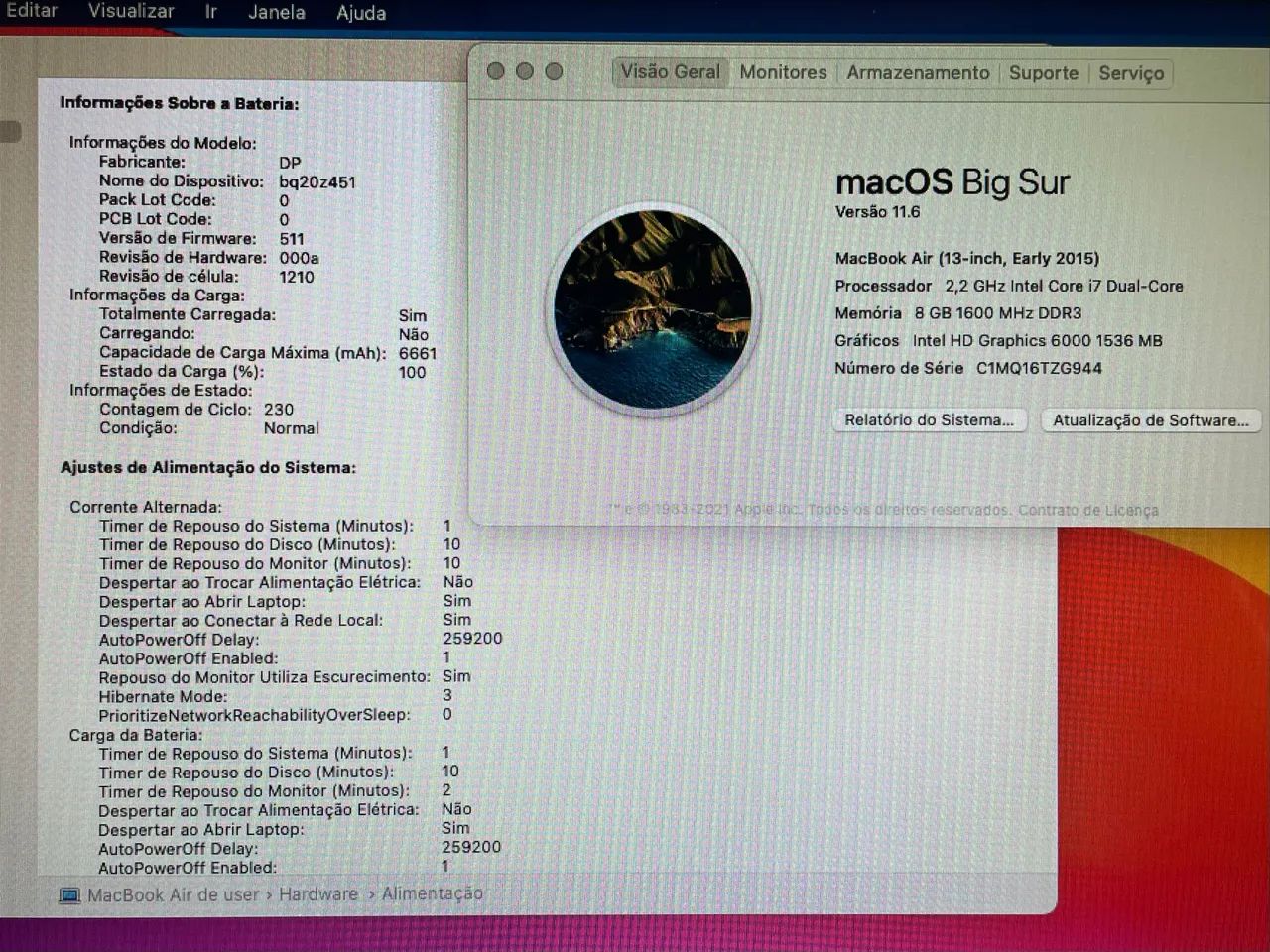1270x952 pixels.
Task: Select the Processador 2,2 GHz Intel Core i7 line
Action: [x=1009, y=286]
